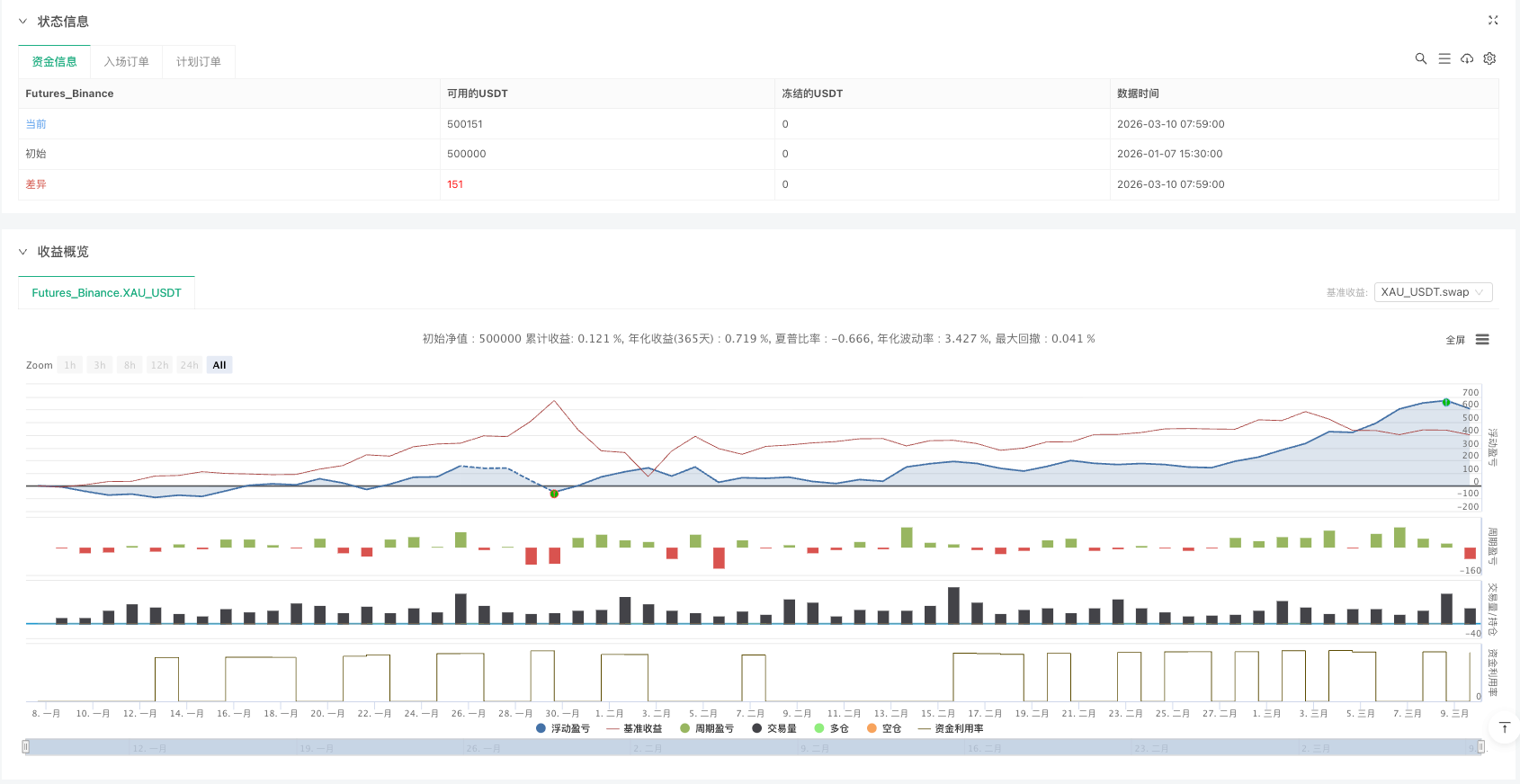Collapse the 状态信息 section

pos(22,22)
